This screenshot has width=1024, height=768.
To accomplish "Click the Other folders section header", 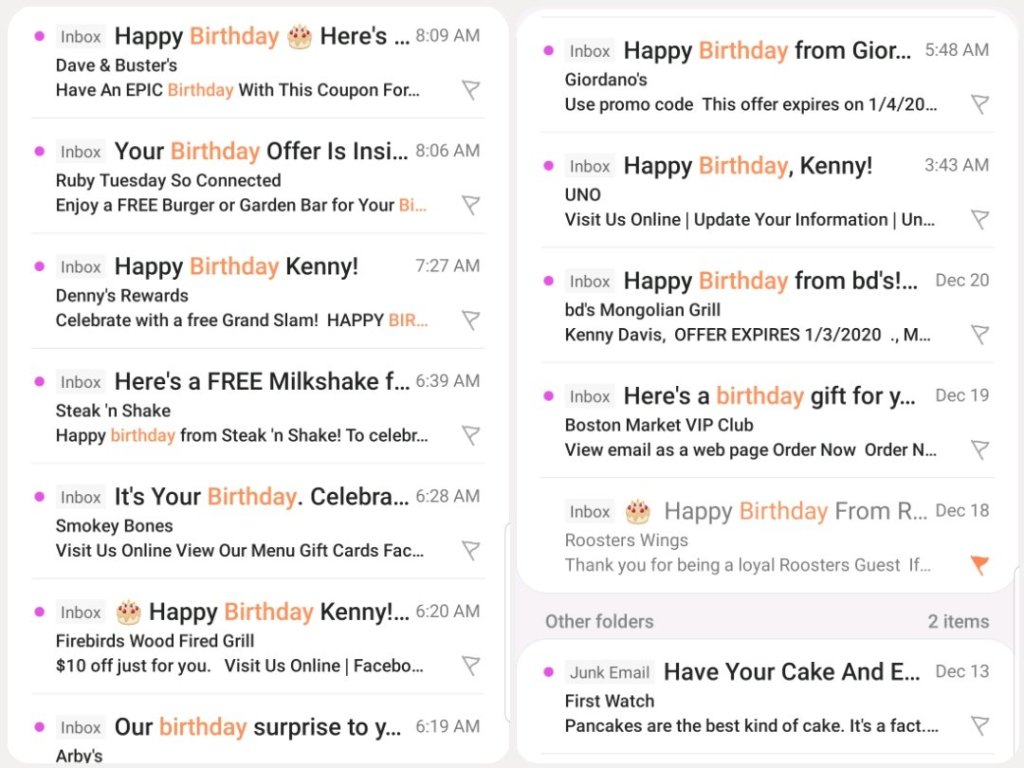I will [599, 621].
